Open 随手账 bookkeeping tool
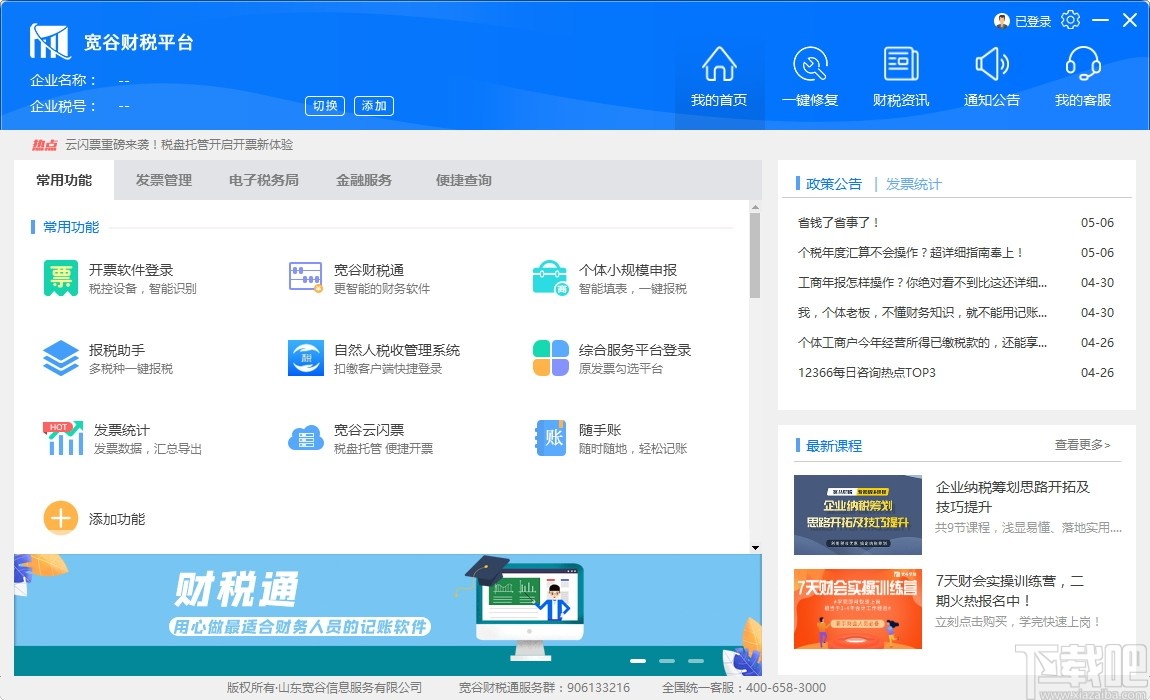The width and height of the screenshot is (1150, 700). [590, 437]
